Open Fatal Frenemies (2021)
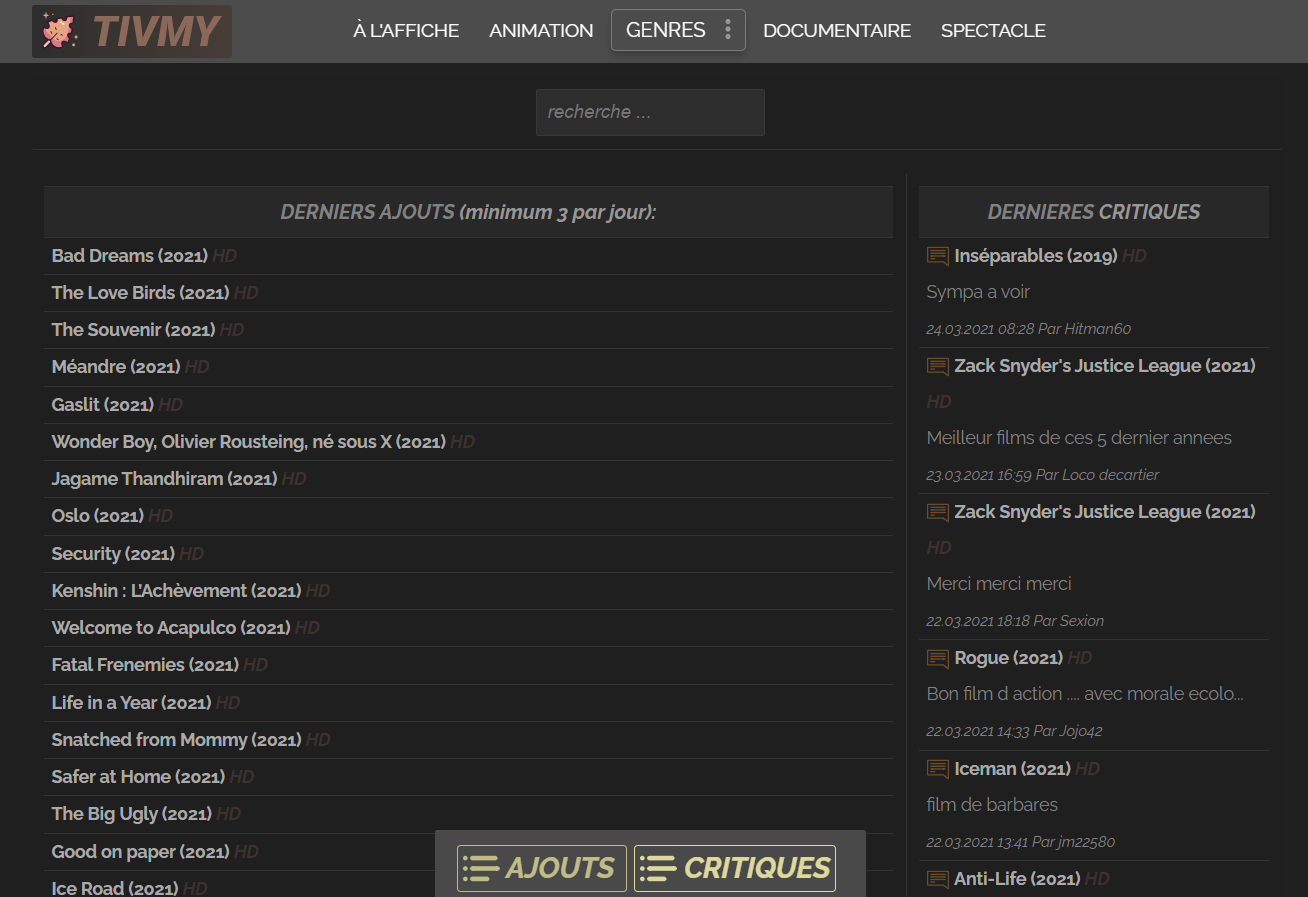 click(145, 665)
